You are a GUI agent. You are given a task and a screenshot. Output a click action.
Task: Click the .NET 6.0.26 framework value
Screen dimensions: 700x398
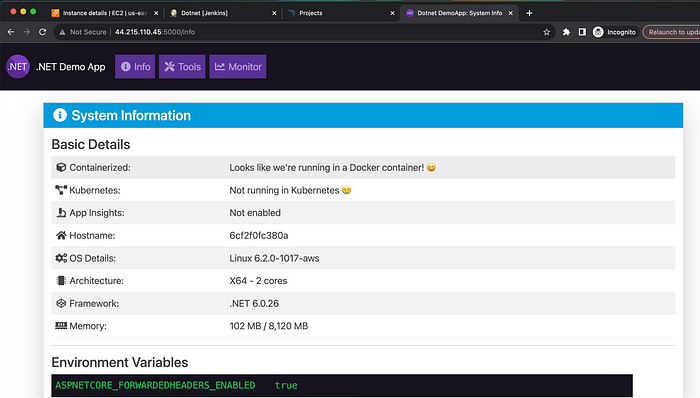[x=254, y=303]
